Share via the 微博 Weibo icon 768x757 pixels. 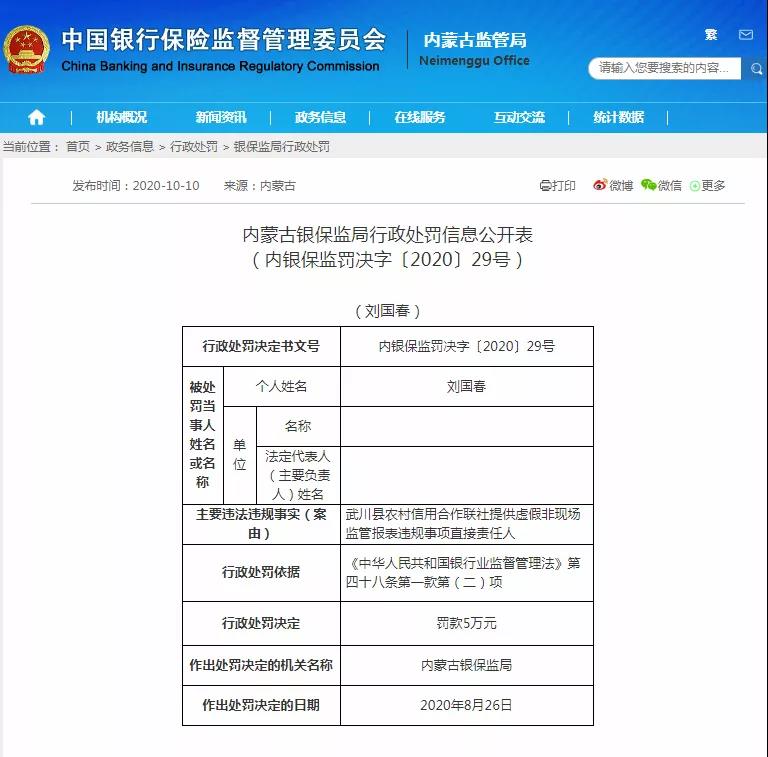pyautogui.click(x=600, y=185)
